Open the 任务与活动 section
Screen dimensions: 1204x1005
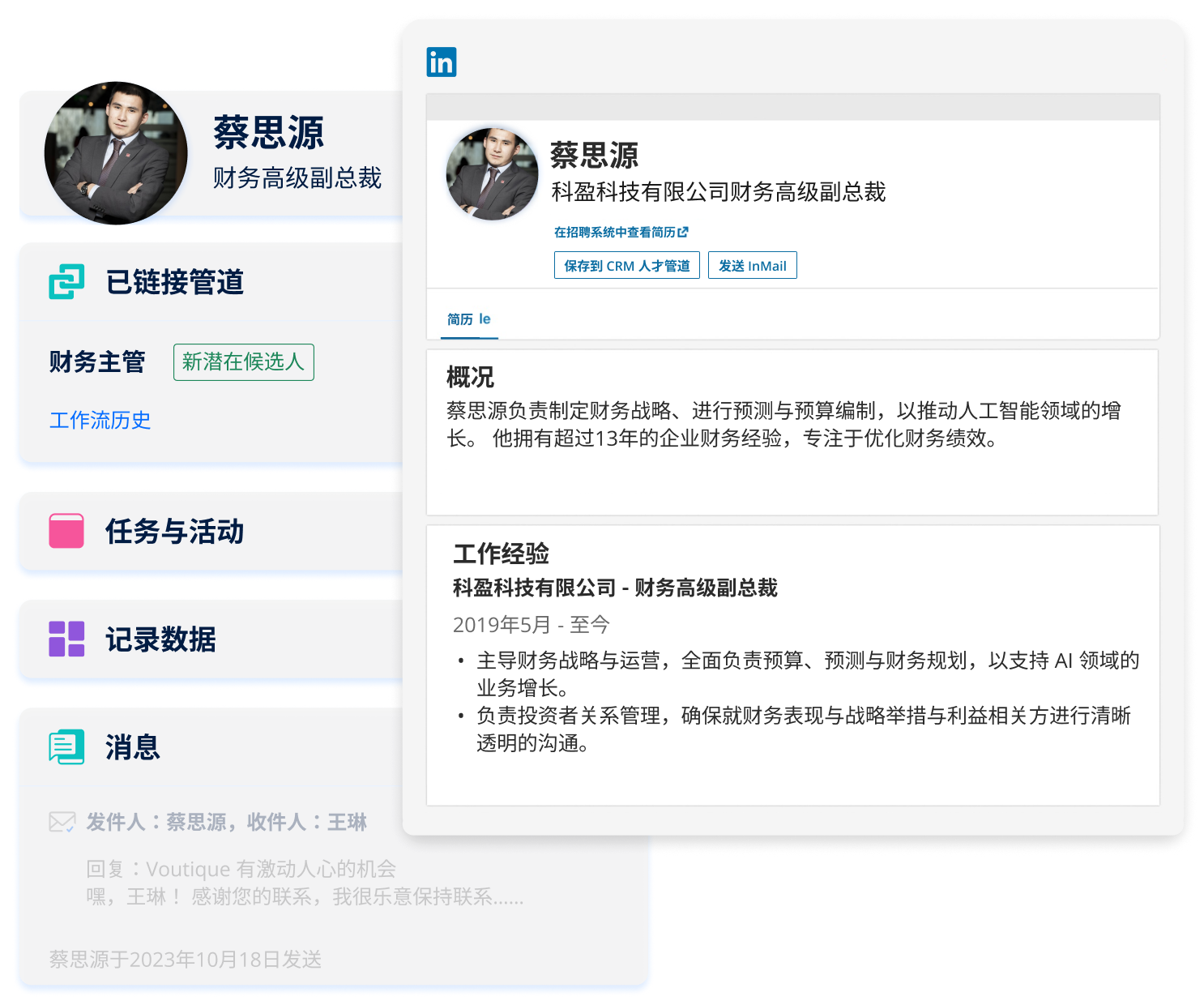click(x=175, y=531)
